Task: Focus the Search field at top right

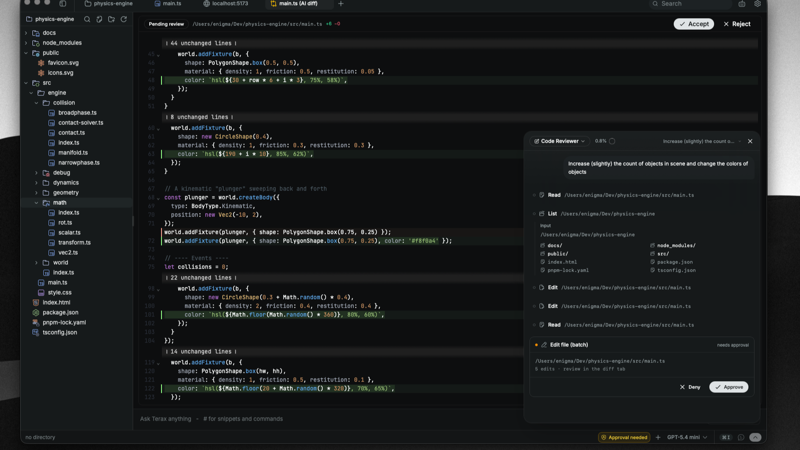Action: coord(691,4)
